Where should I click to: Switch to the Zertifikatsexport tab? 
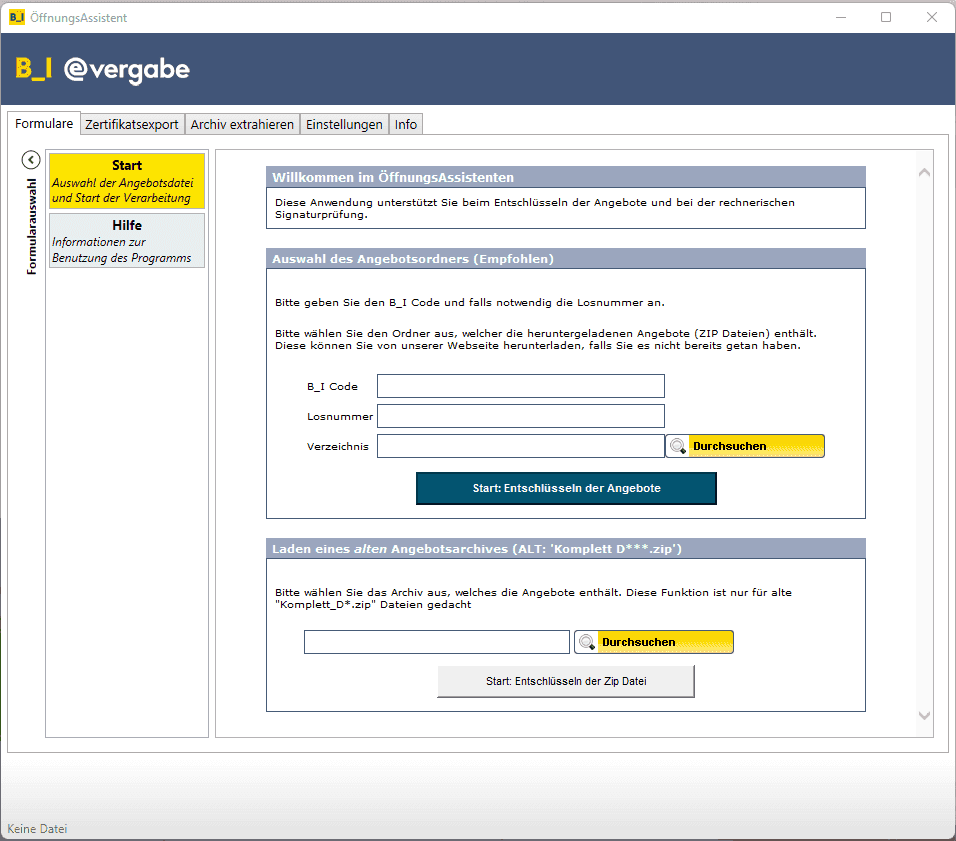(131, 124)
